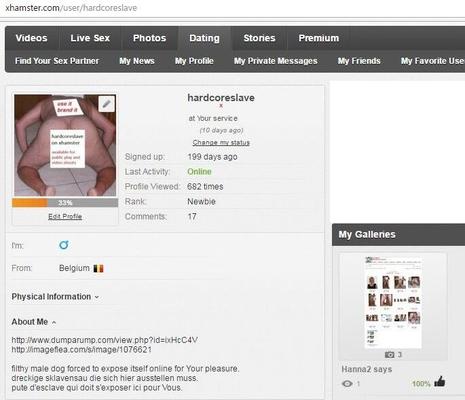Click the gallery views eye icon
The height and width of the screenshot is (400, 465).
(x=347, y=384)
